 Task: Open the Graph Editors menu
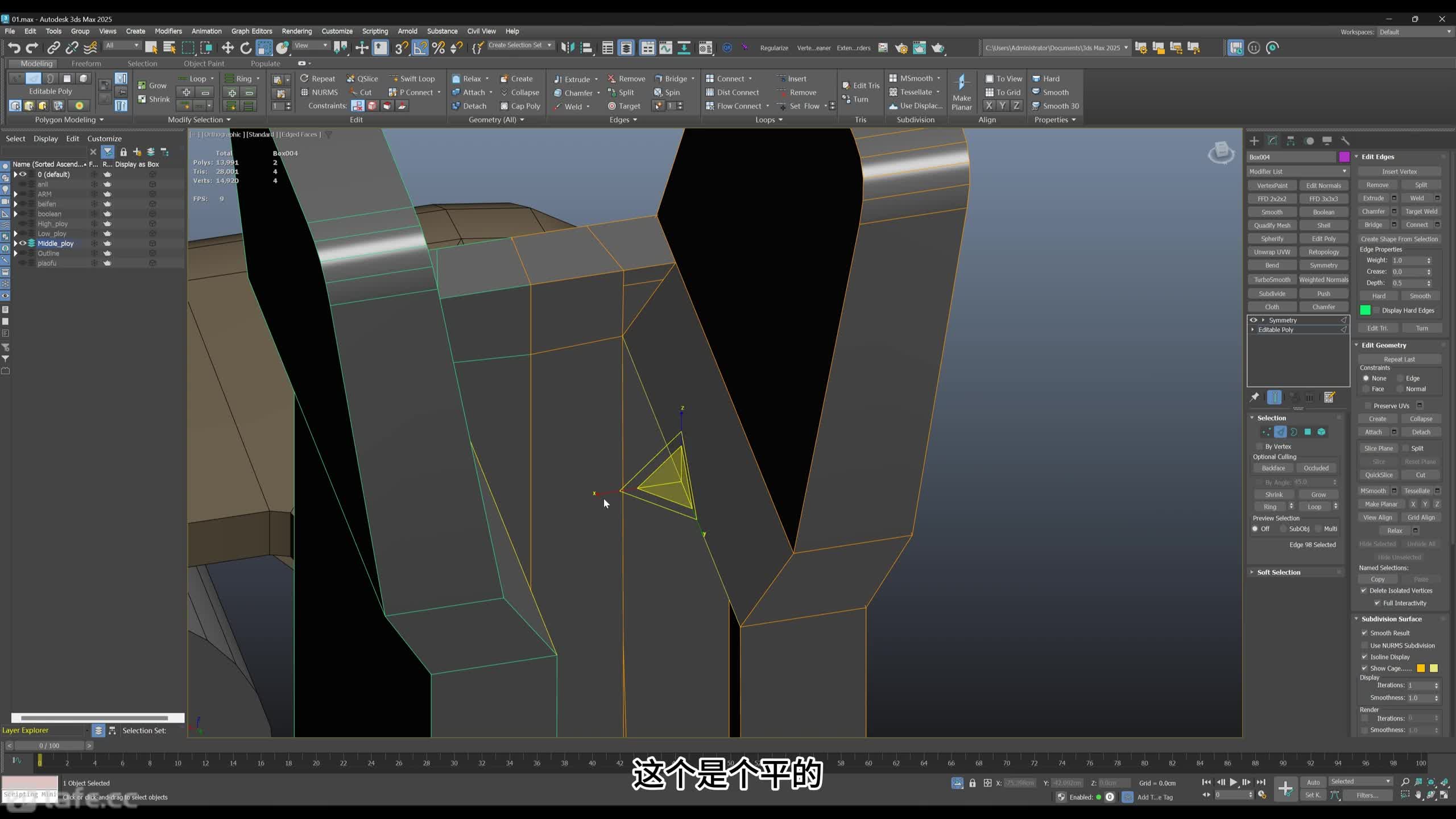pos(251,31)
